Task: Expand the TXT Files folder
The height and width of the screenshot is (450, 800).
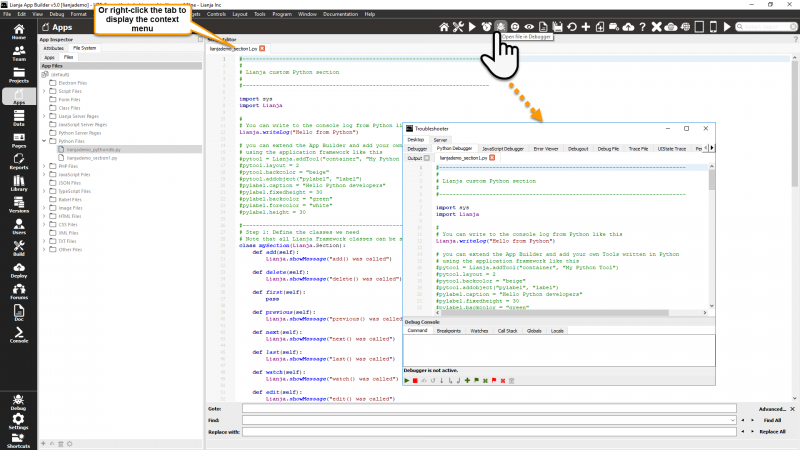Action: pyautogui.click(x=44, y=241)
